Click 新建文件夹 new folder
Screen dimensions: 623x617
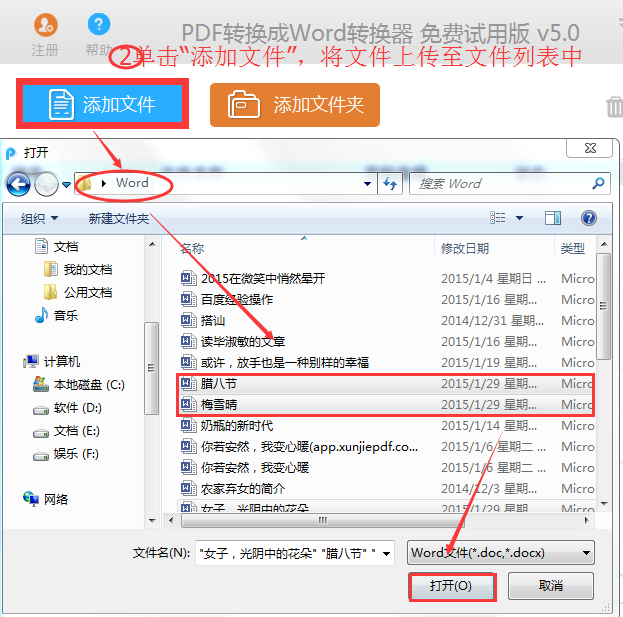118,218
